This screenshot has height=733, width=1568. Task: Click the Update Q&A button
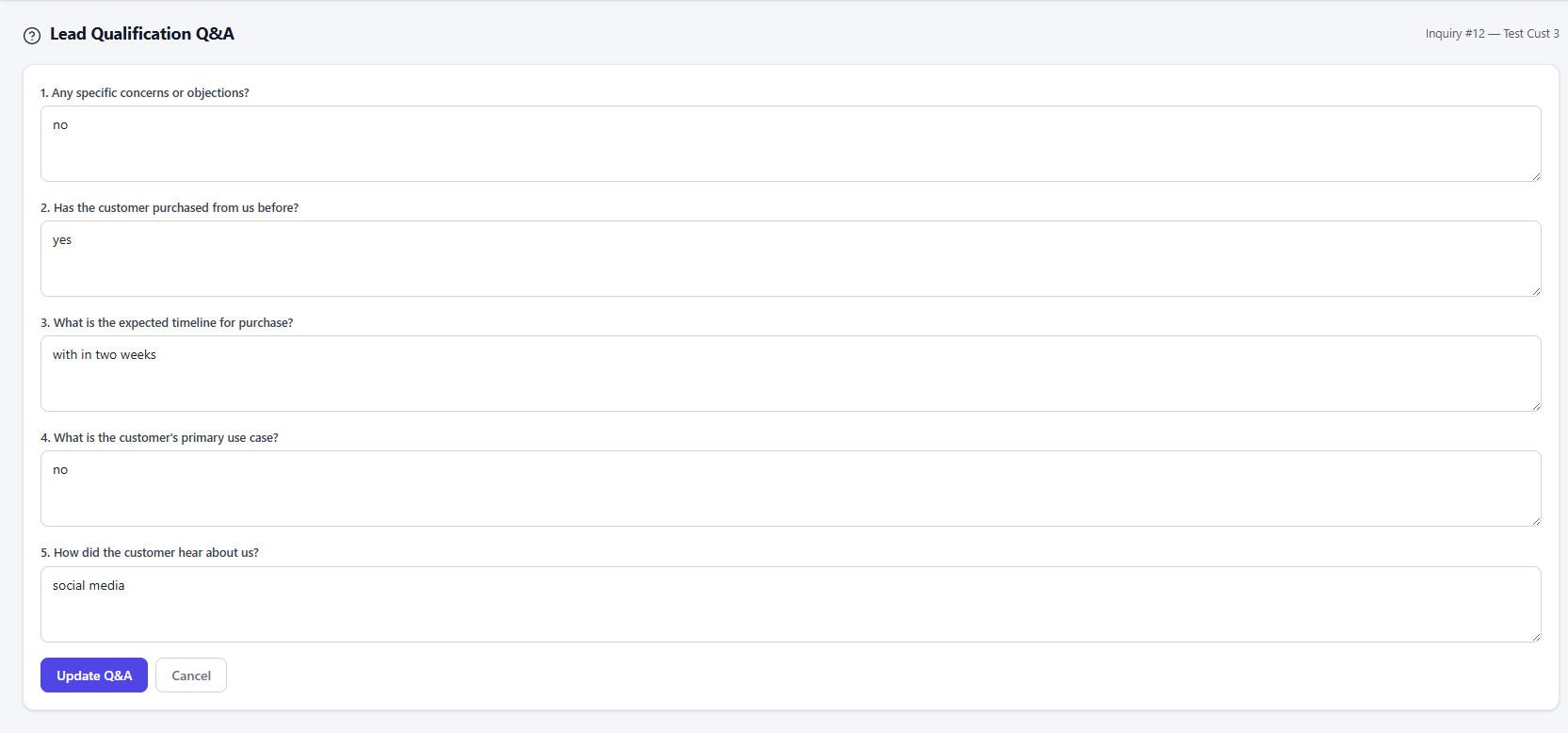click(x=94, y=675)
